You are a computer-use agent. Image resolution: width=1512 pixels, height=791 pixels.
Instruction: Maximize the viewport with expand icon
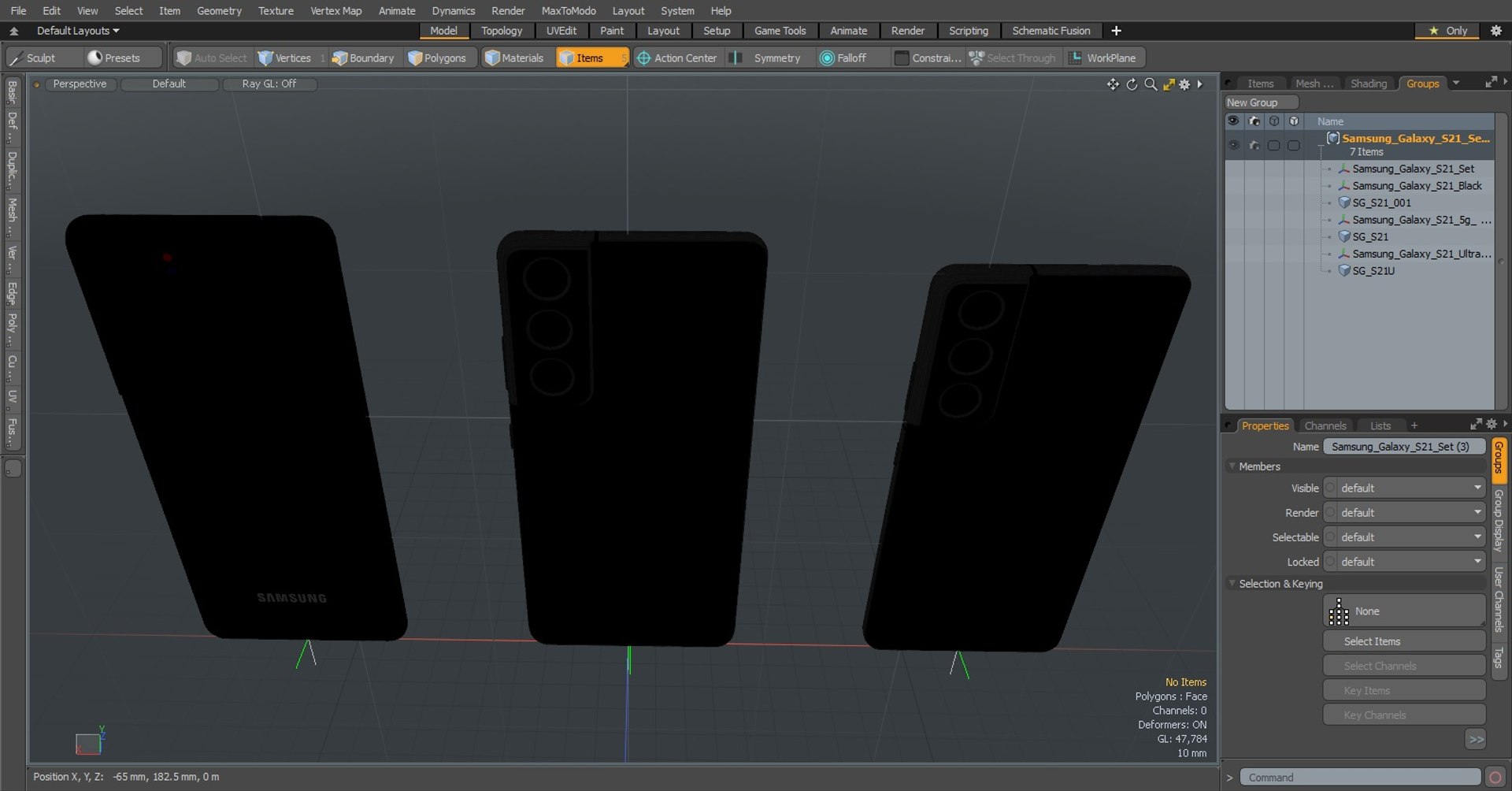pos(1169,84)
